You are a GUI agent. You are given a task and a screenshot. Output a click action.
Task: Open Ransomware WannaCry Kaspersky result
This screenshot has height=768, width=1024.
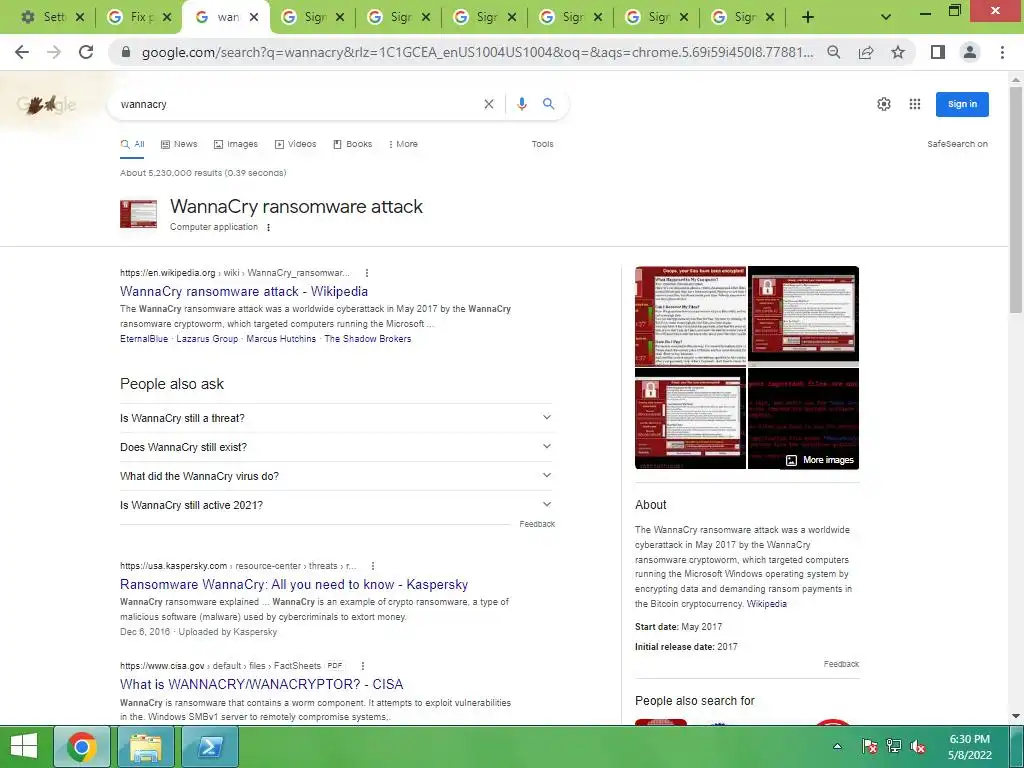pyautogui.click(x=294, y=584)
